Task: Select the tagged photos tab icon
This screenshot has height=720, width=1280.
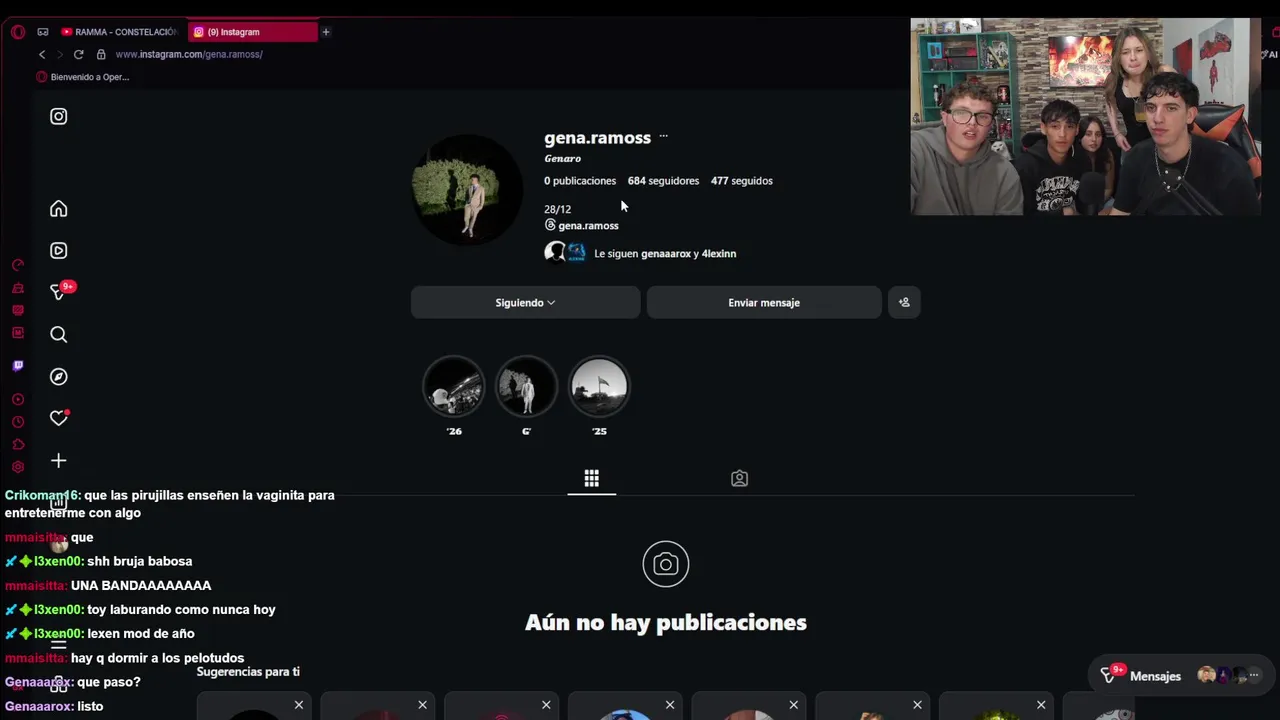Action: [739, 478]
